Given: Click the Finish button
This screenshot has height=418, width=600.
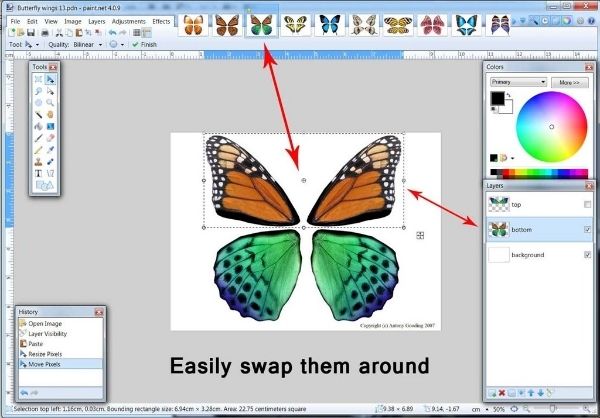Looking at the screenshot, I should (144, 44).
